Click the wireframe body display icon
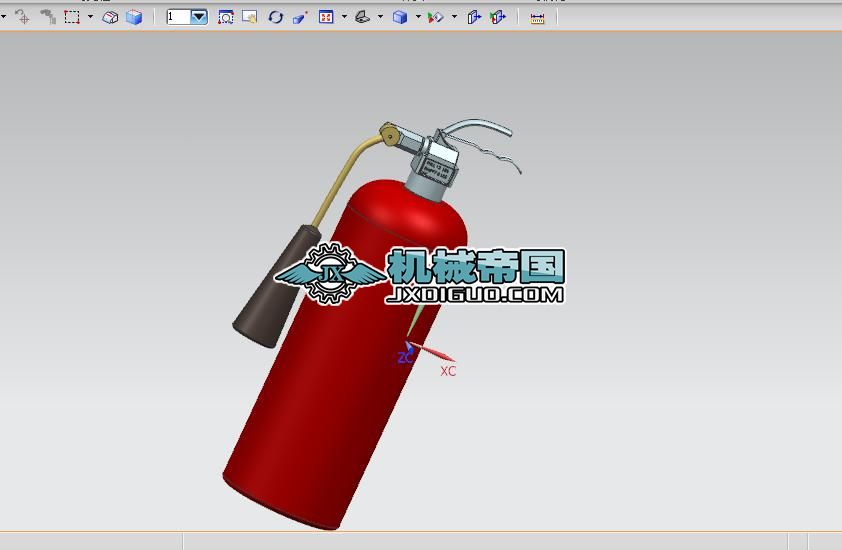The height and width of the screenshot is (550, 842). pos(110,18)
